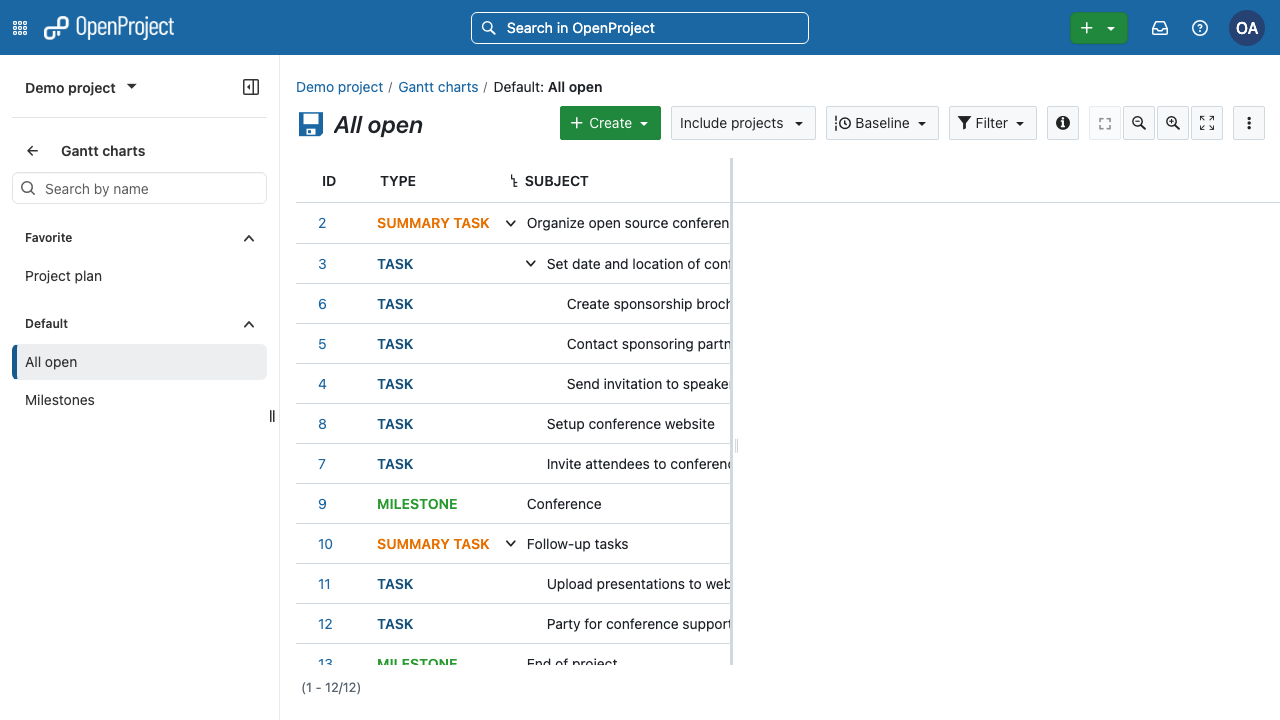Click MILESTONE type in row 9
This screenshot has height=720, width=1280.
(417, 504)
